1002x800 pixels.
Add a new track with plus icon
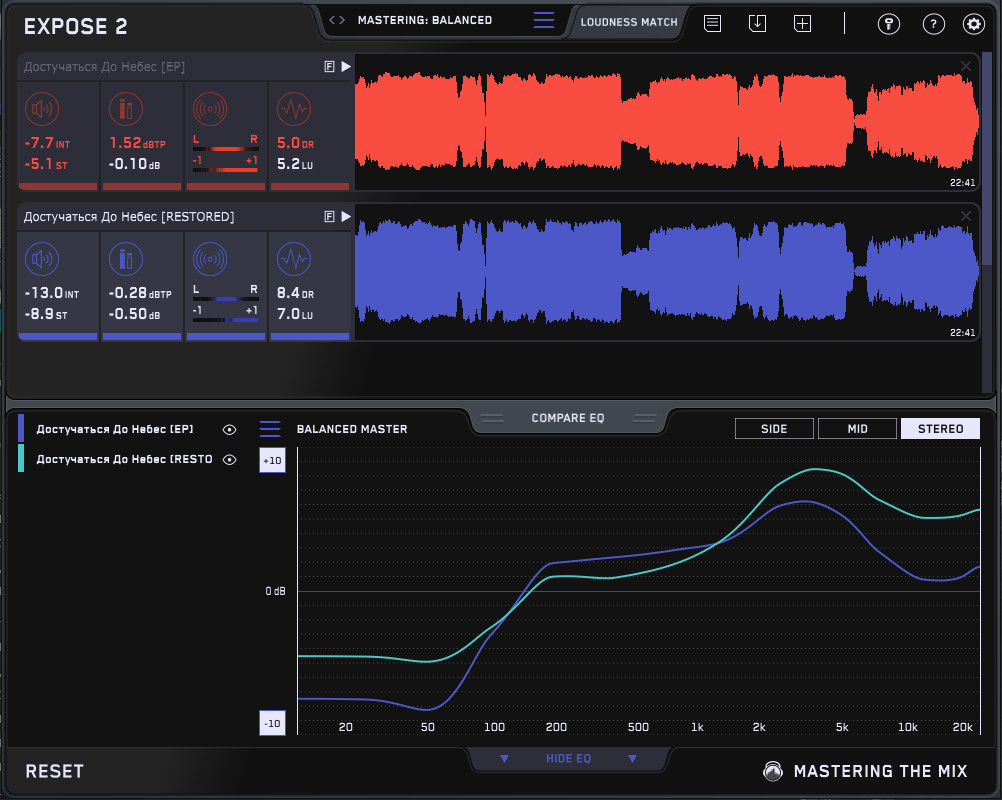click(x=802, y=23)
